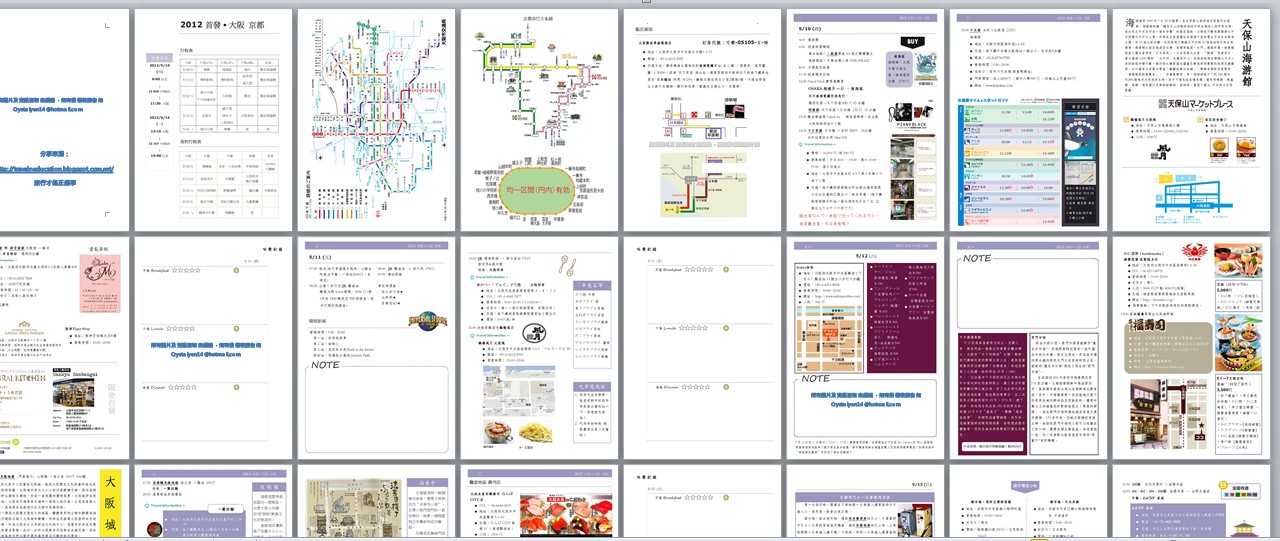Click the yellow '大阪城' banner
This screenshot has height=541, width=1280.
coord(112,503)
